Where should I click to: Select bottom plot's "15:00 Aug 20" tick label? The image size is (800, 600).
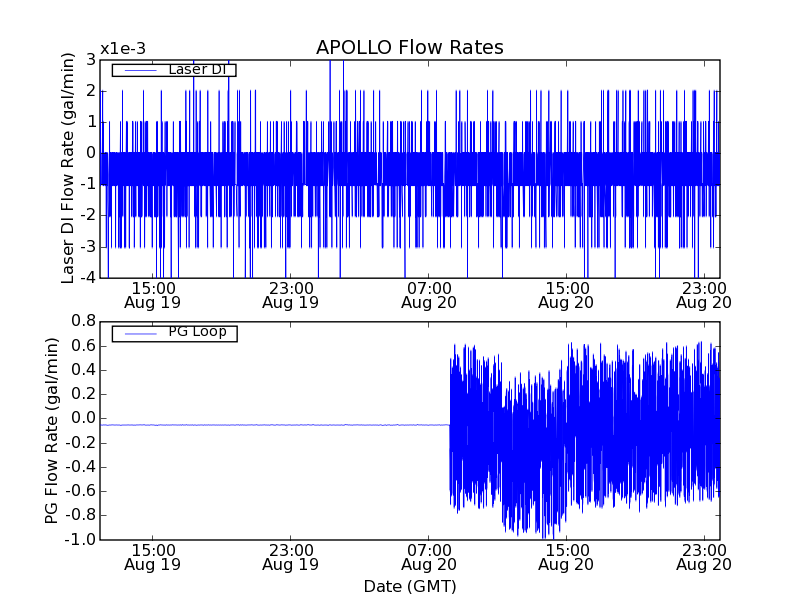tap(566, 557)
